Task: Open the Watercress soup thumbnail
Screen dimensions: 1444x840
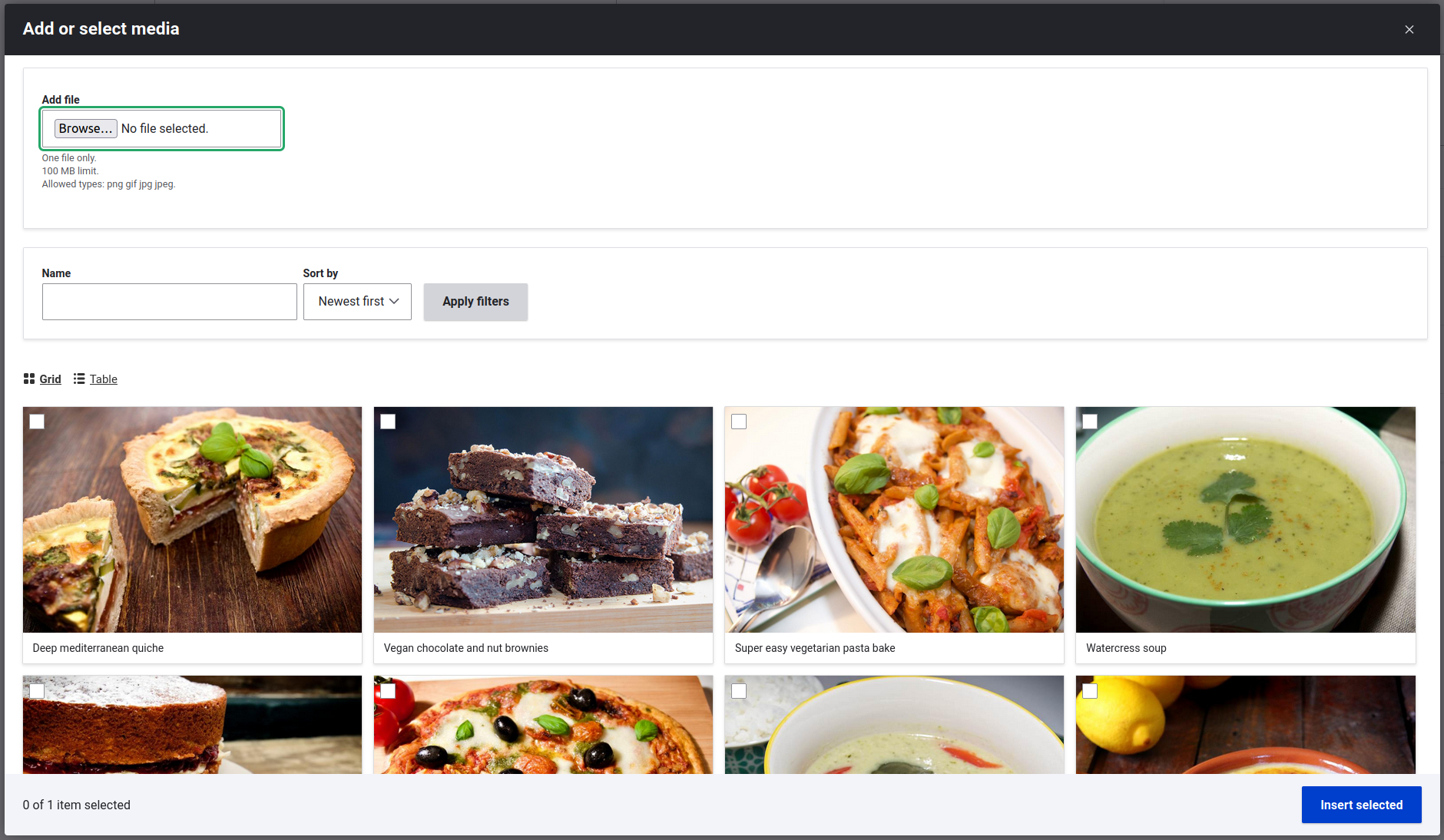Action: point(1245,520)
